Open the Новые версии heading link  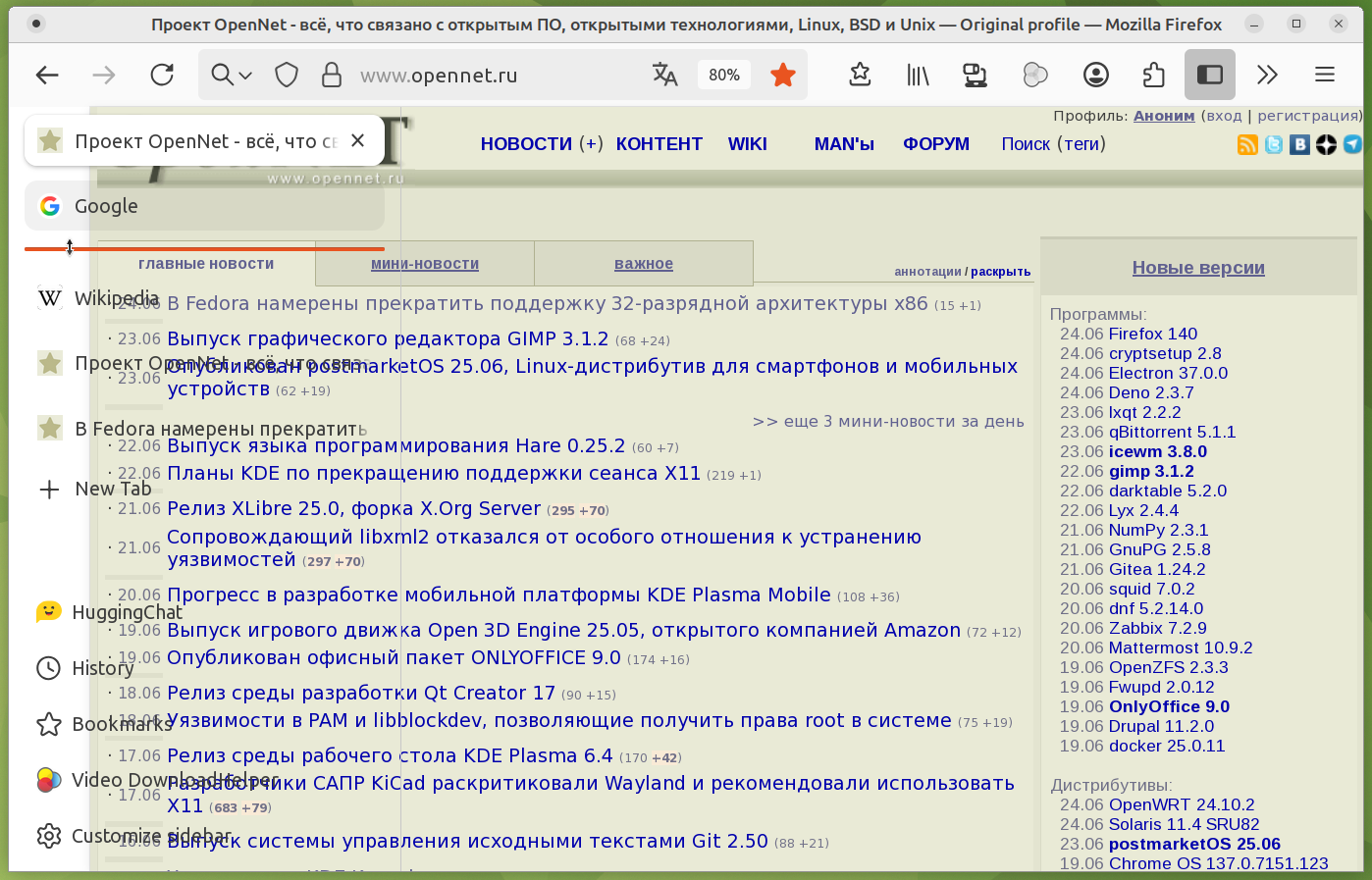[x=1198, y=268]
